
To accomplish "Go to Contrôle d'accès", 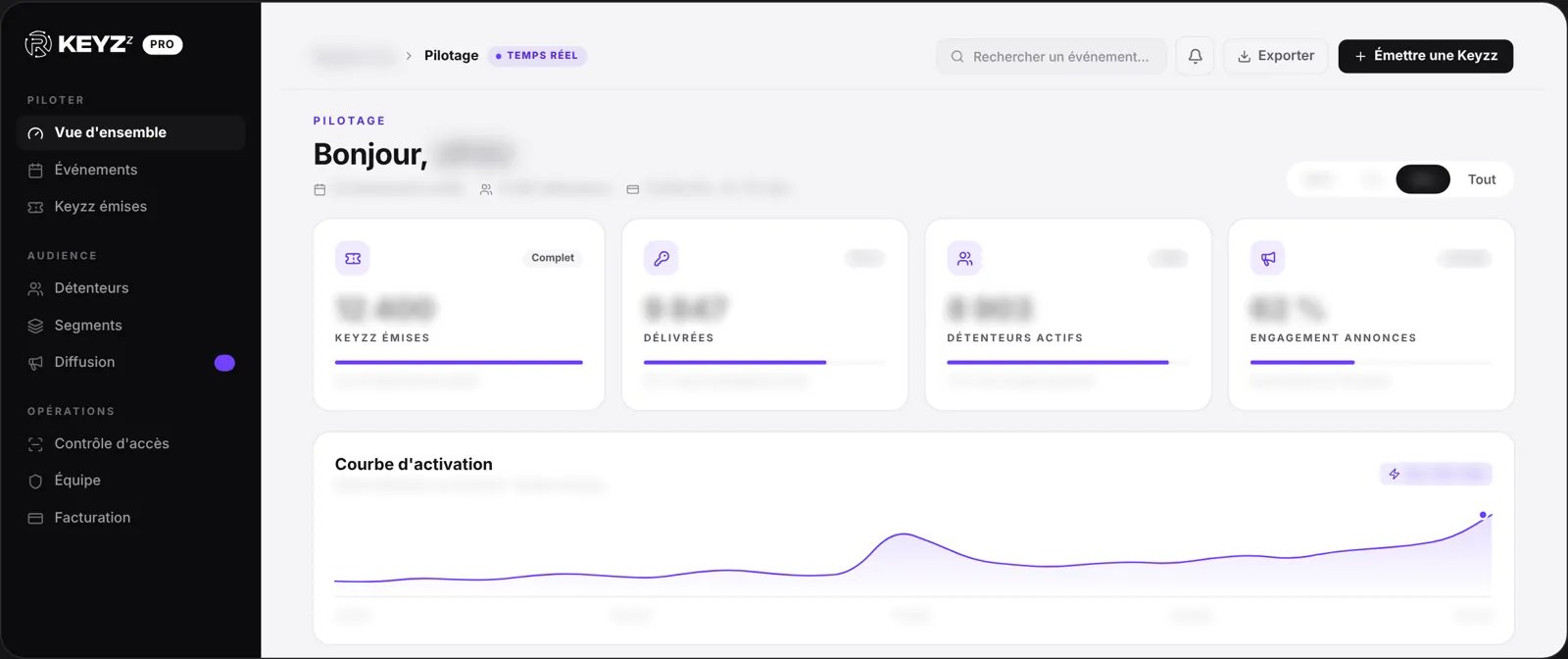I will [130, 444].
